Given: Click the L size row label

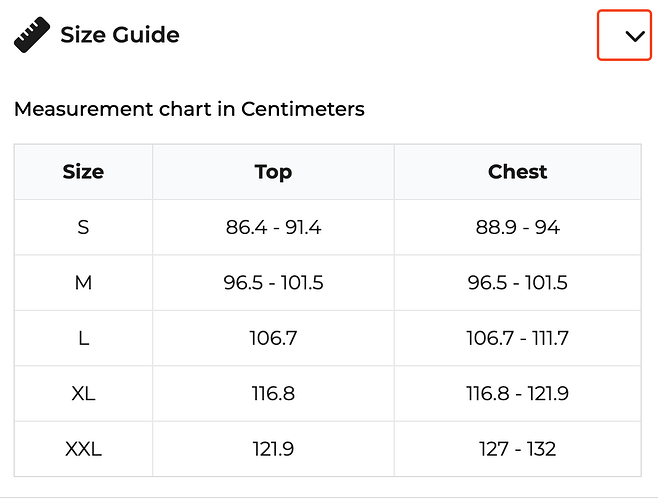Looking at the screenshot, I should pyautogui.click(x=83, y=338).
